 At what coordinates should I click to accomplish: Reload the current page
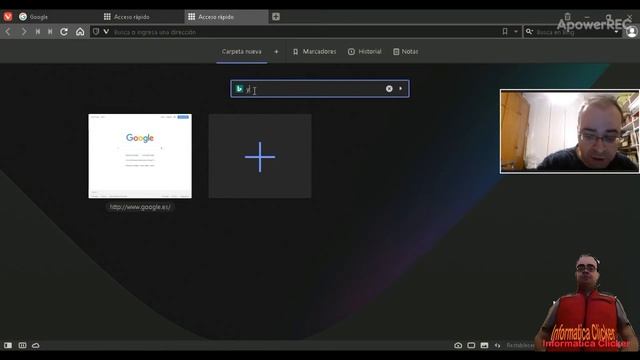click(x=64, y=31)
